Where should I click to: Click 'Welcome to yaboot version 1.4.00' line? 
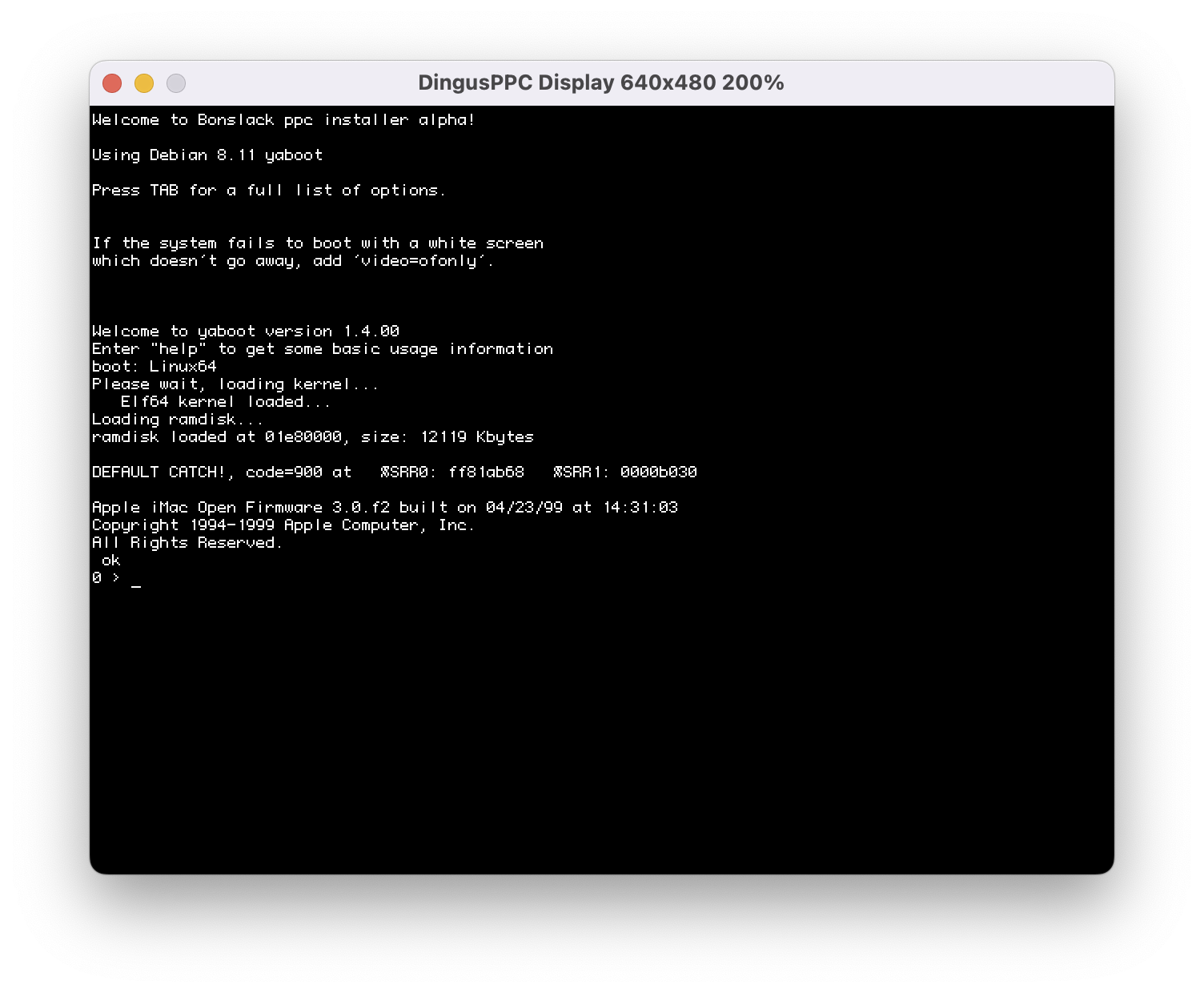(x=246, y=332)
